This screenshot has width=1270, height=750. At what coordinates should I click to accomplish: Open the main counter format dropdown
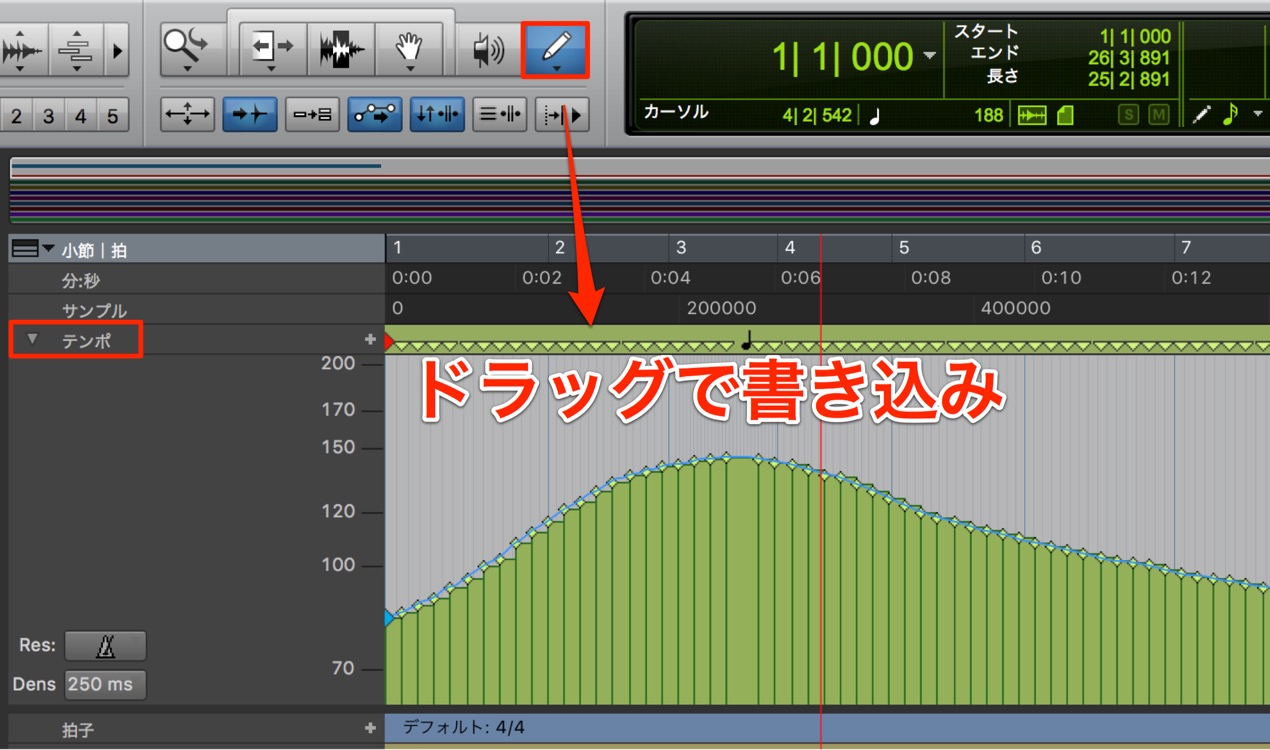click(930, 56)
